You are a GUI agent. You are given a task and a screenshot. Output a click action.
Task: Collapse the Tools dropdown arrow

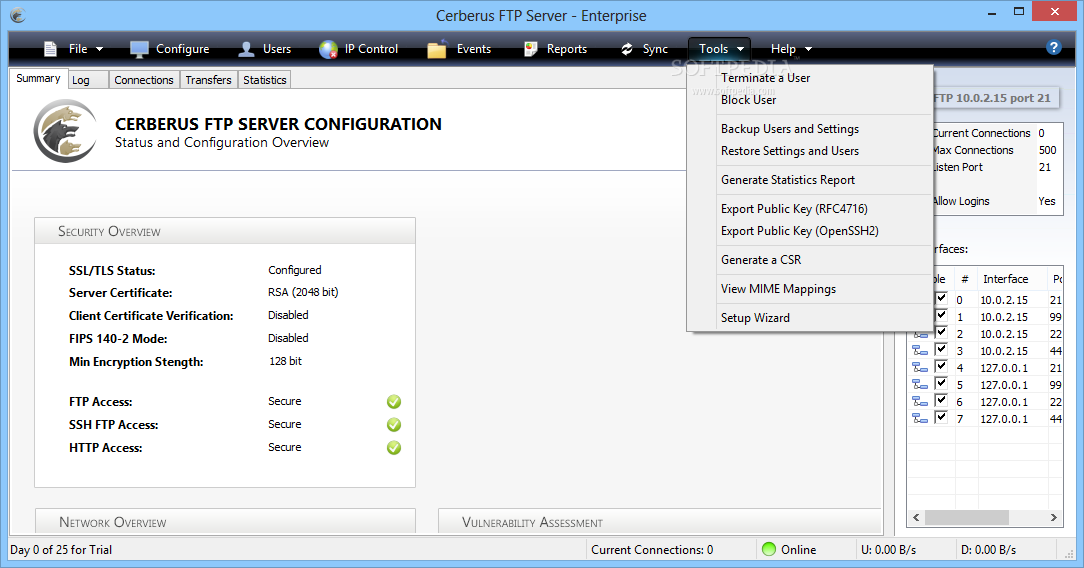point(740,49)
